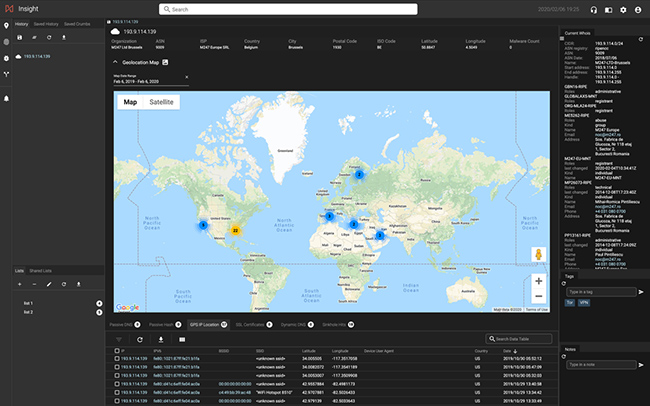Switch map to Satellite view
650x406 pixels.
click(160, 102)
